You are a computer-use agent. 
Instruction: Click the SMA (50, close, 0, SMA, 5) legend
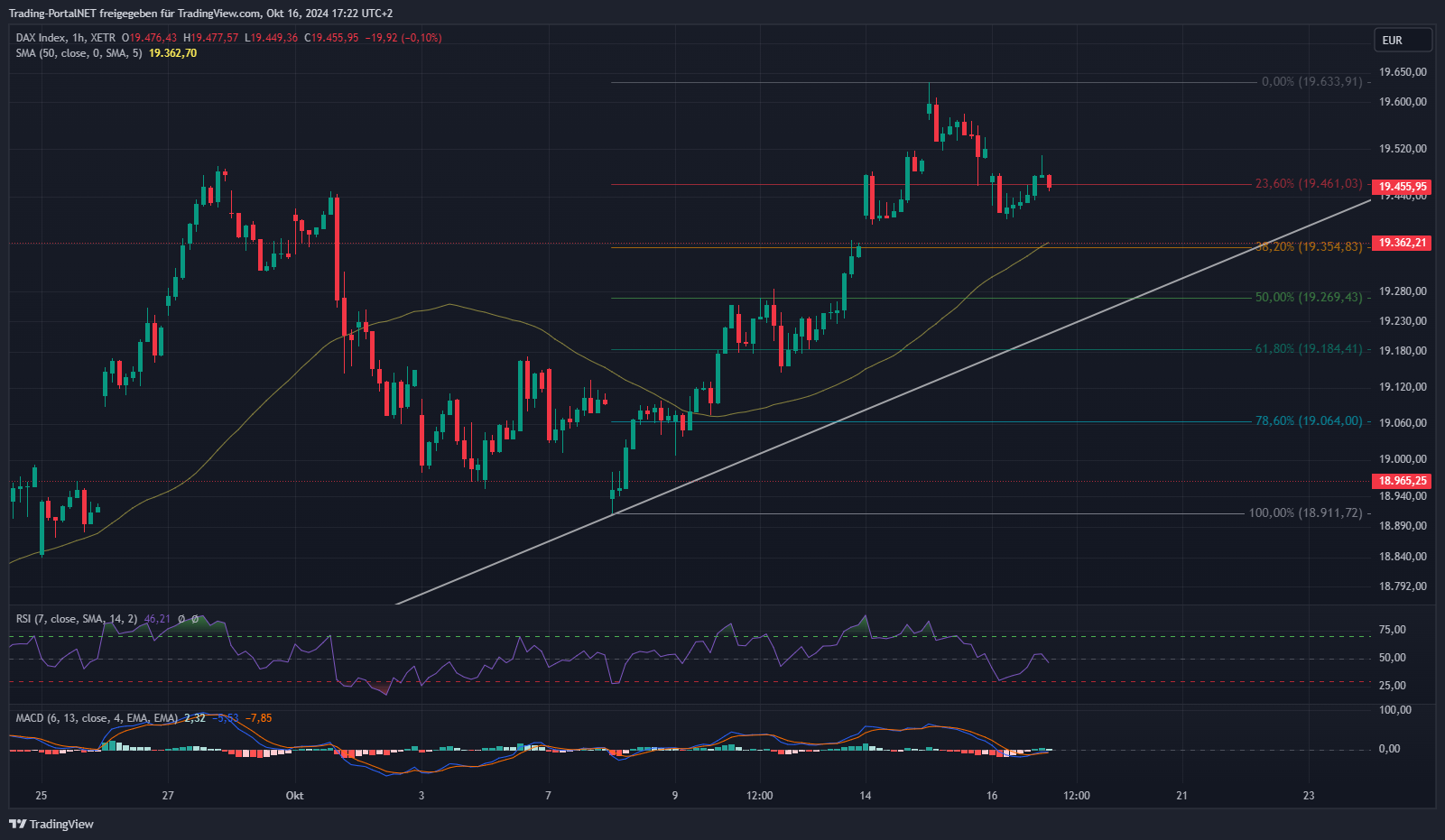[x=79, y=53]
